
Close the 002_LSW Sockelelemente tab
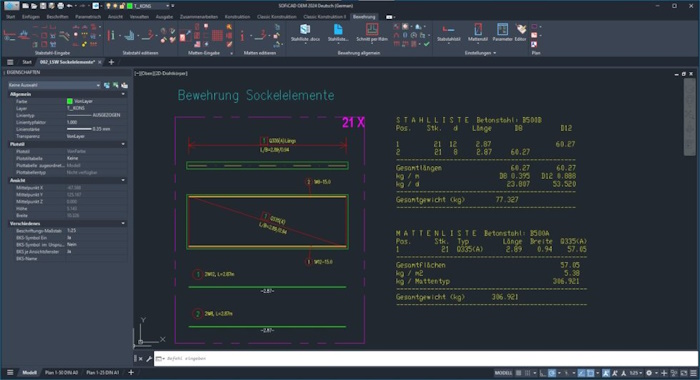[x=100, y=62]
